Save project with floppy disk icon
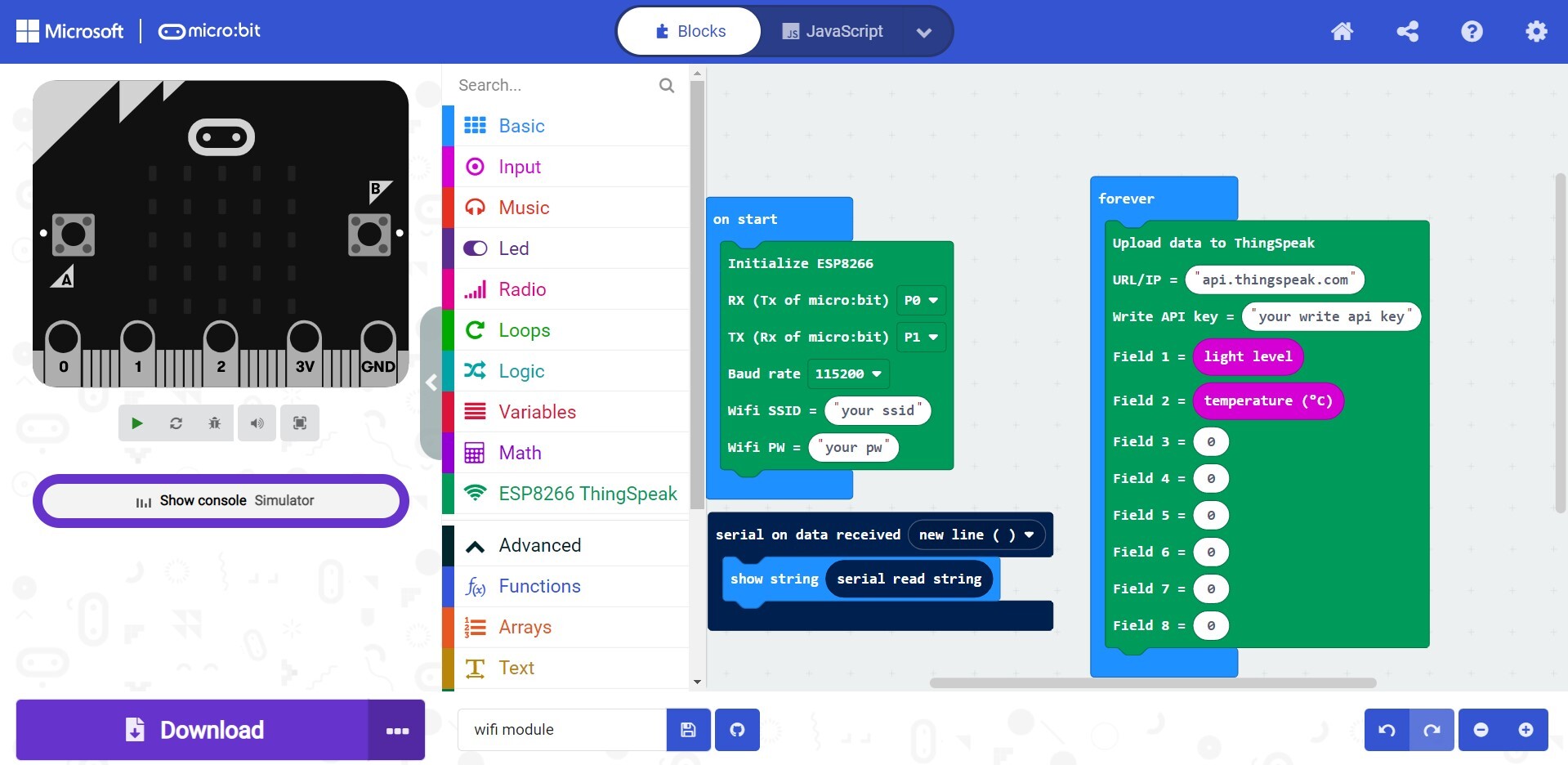This screenshot has width=1568, height=765. (688, 730)
